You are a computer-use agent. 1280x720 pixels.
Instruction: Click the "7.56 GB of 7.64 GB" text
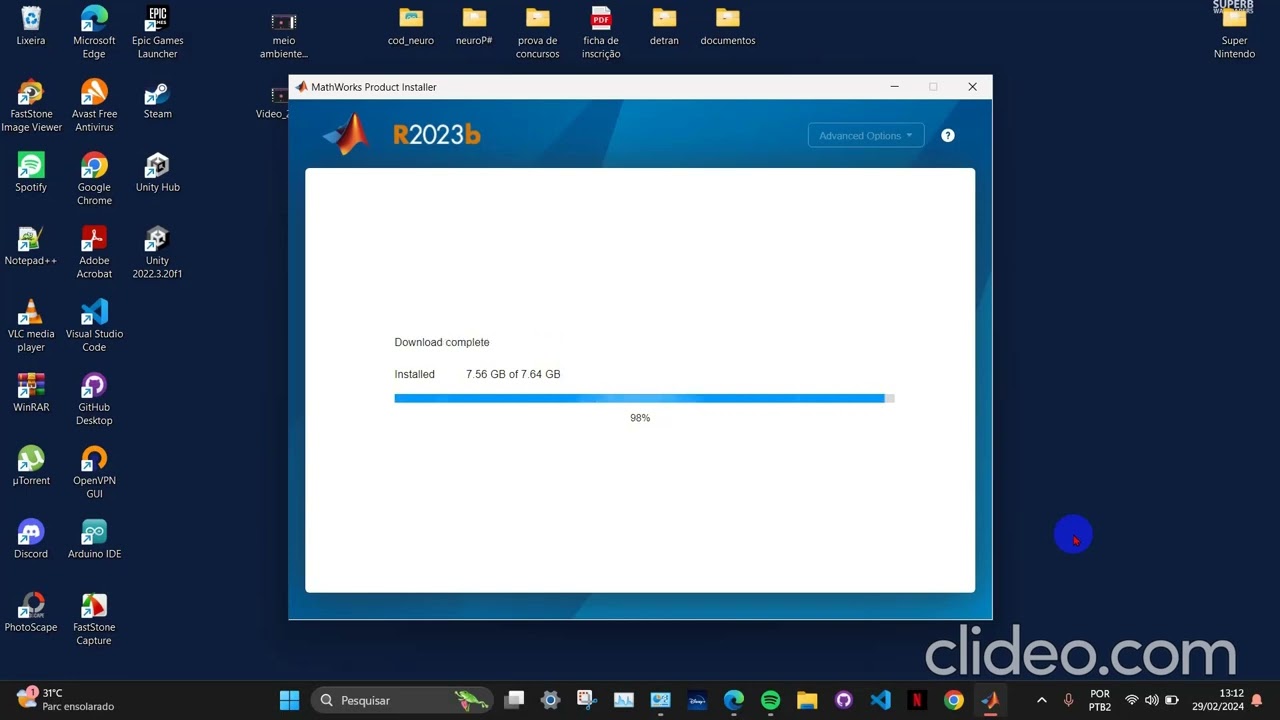(x=513, y=374)
